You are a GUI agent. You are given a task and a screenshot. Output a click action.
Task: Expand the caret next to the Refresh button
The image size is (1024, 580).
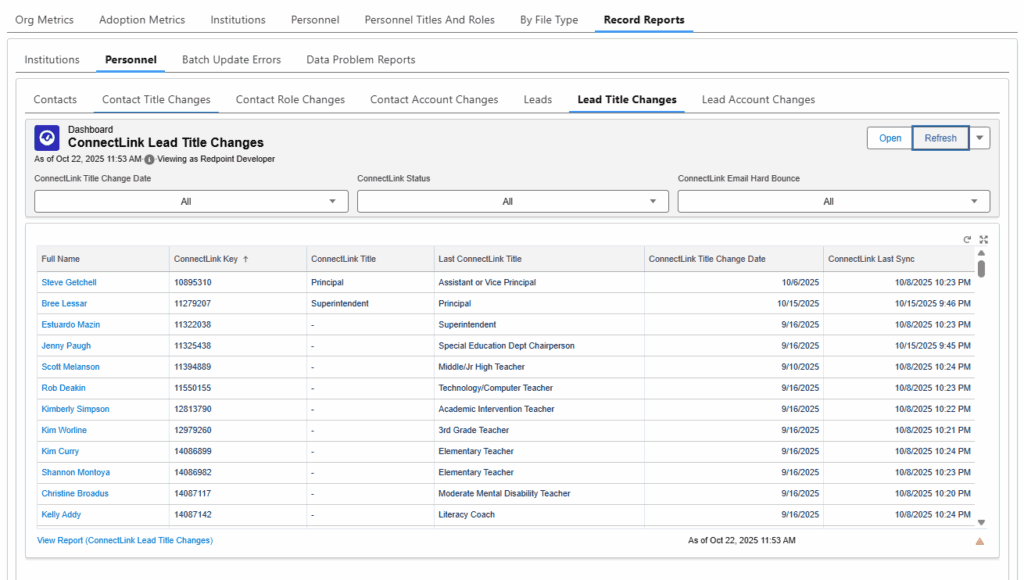point(979,137)
